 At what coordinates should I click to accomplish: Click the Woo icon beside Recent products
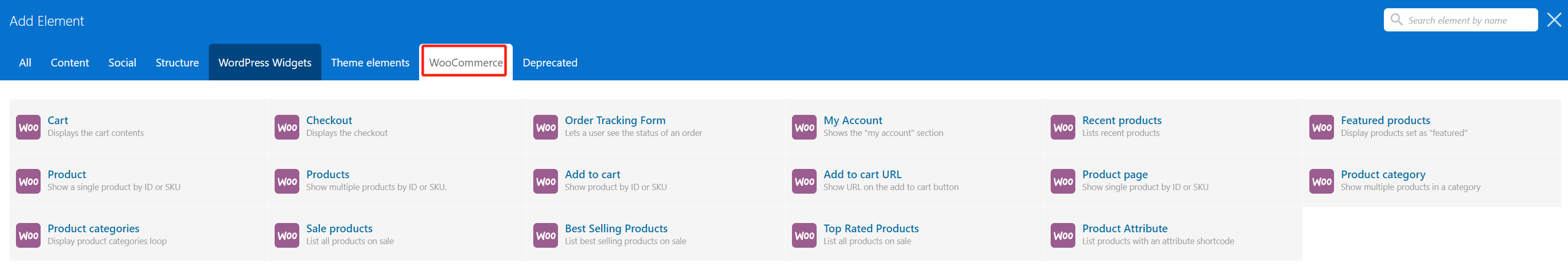point(1063,127)
